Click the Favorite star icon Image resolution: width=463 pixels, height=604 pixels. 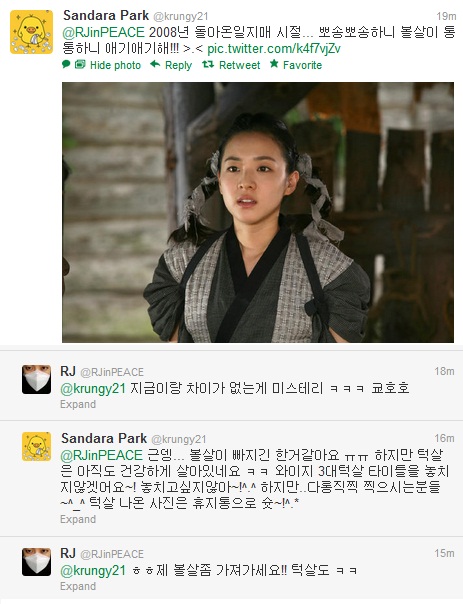coord(274,64)
